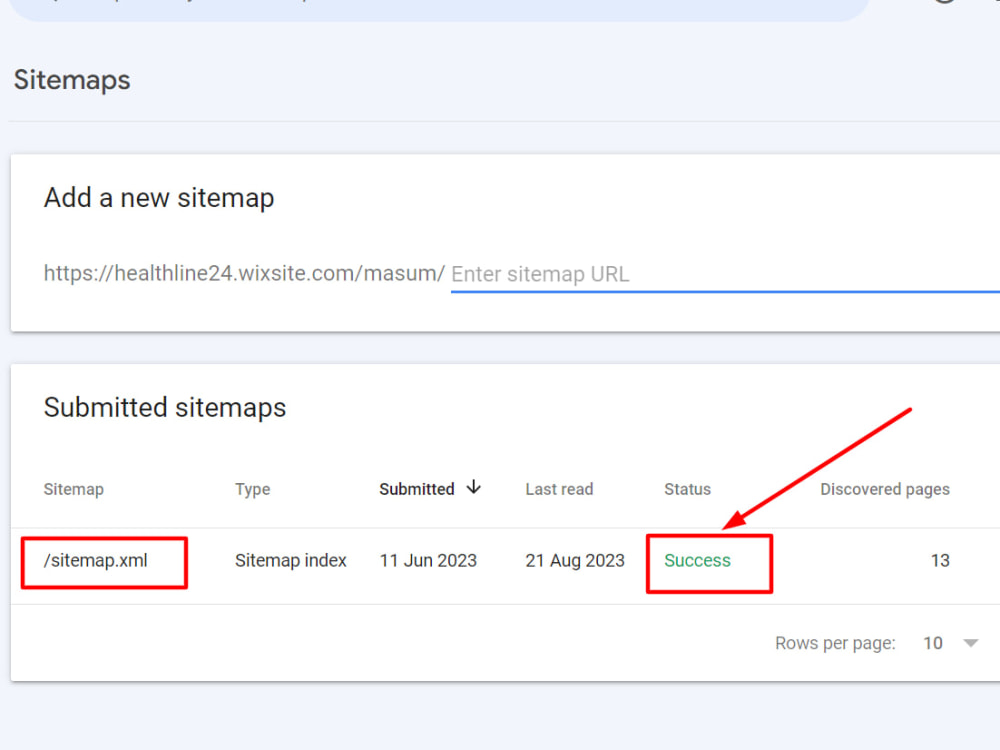This screenshot has height=750, width=1000.
Task: Click the Discovered pages value of 13
Action: click(940, 560)
